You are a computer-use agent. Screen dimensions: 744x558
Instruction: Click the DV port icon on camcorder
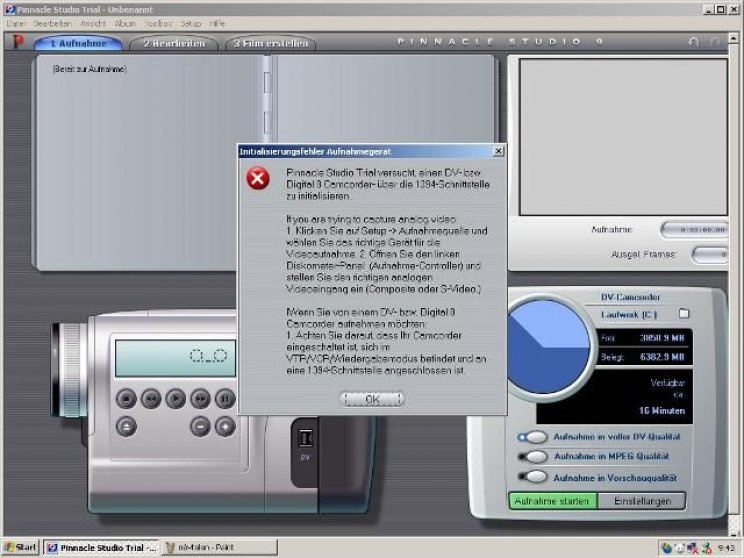(305, 438)
